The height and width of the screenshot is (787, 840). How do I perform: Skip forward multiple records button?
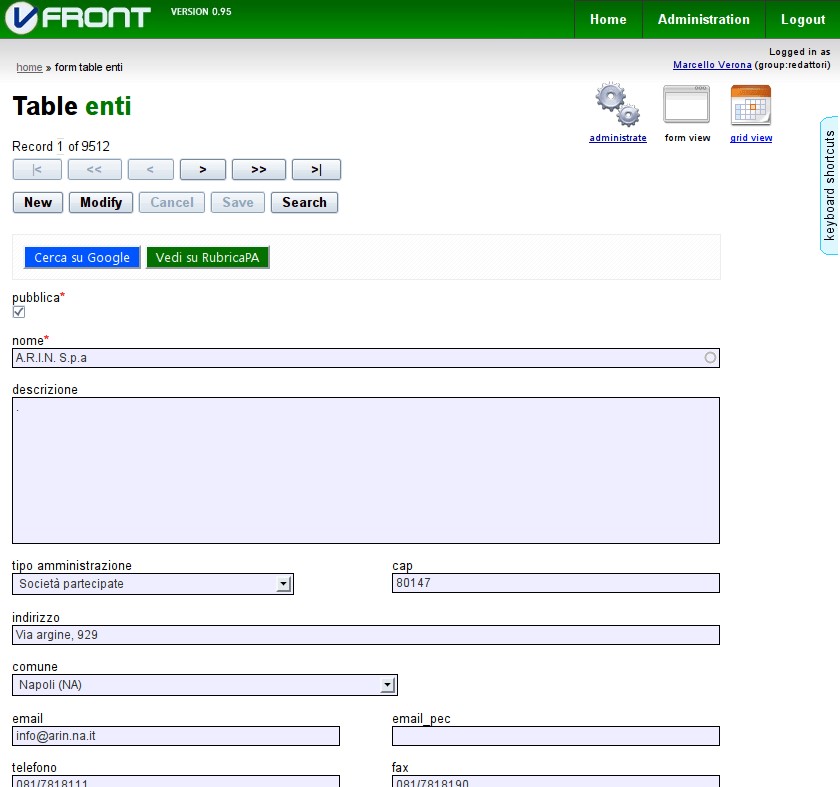pos(258,170)
